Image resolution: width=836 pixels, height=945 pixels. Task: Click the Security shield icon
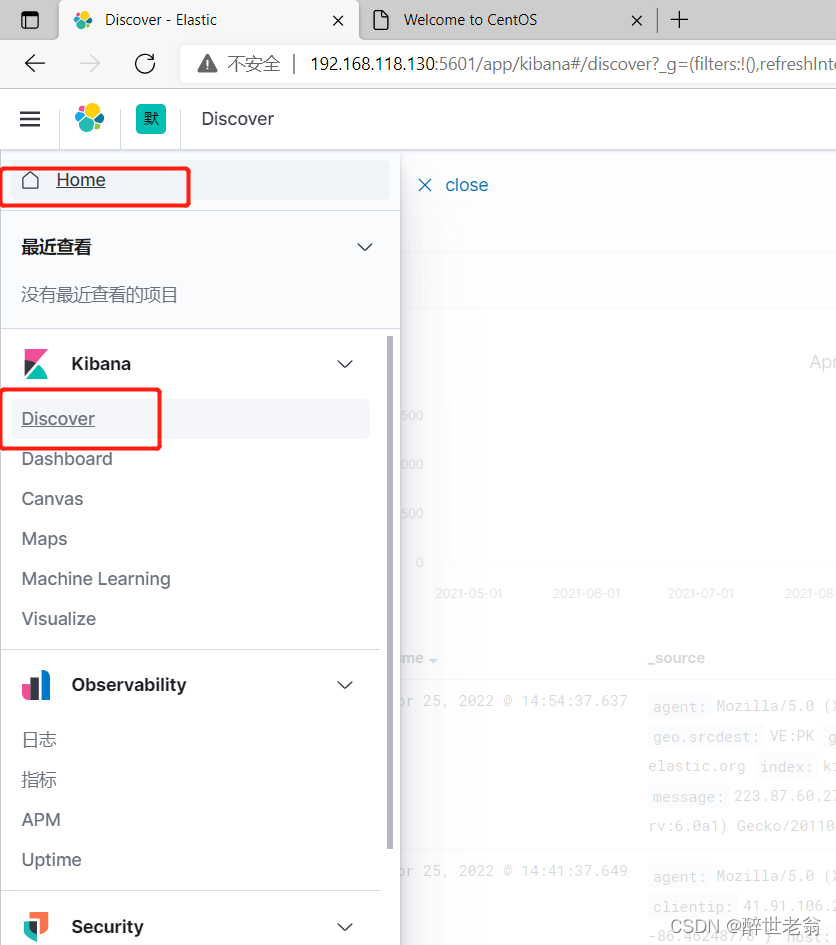pyautogui.click(x=36, y=926)
